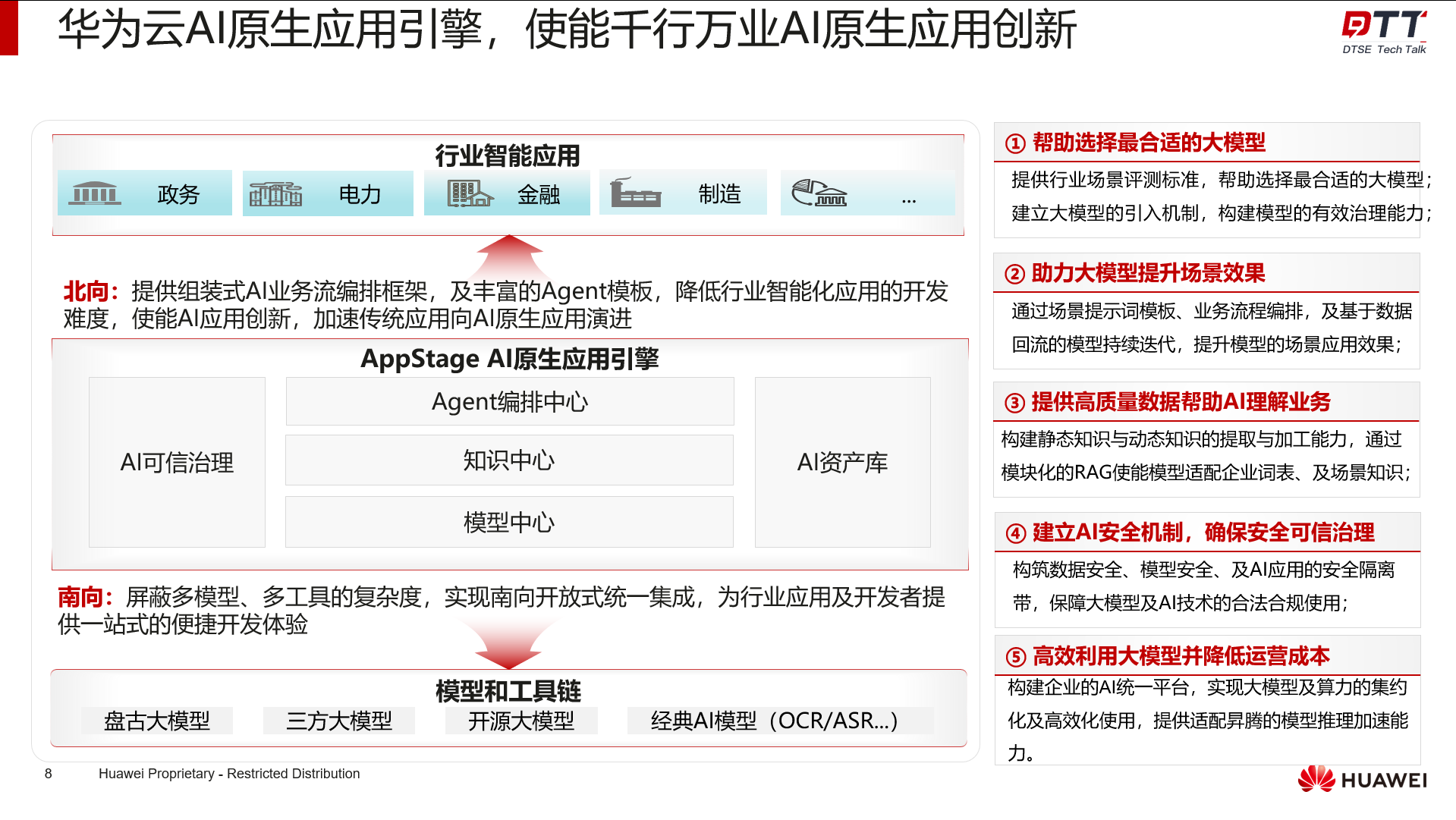Screen dimensions: 1456x820
Task: Click the power plant icon beside 电力
Action: click(x=275, y=194)
